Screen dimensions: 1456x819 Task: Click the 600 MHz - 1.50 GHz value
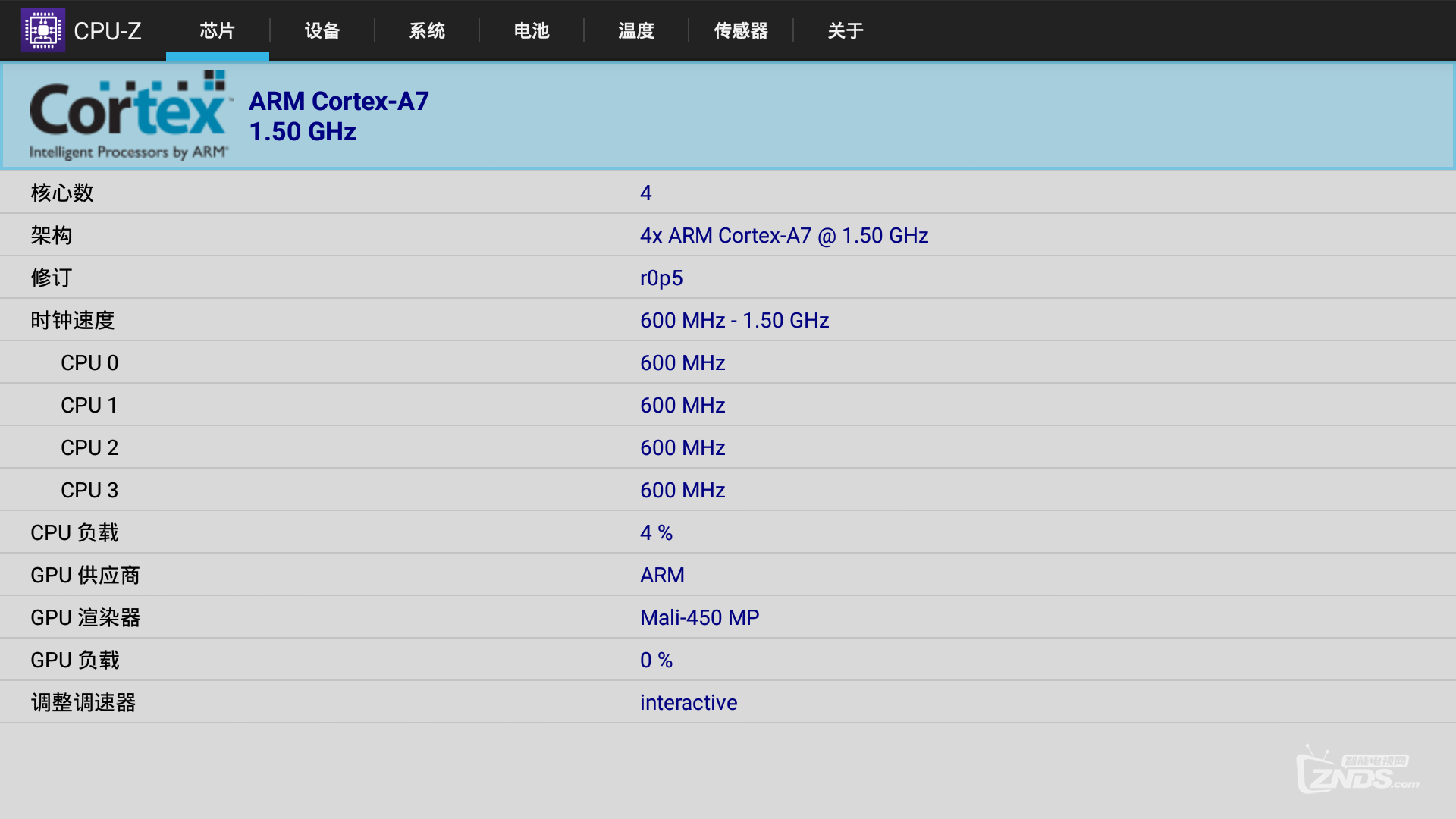[x=735, y=320]
